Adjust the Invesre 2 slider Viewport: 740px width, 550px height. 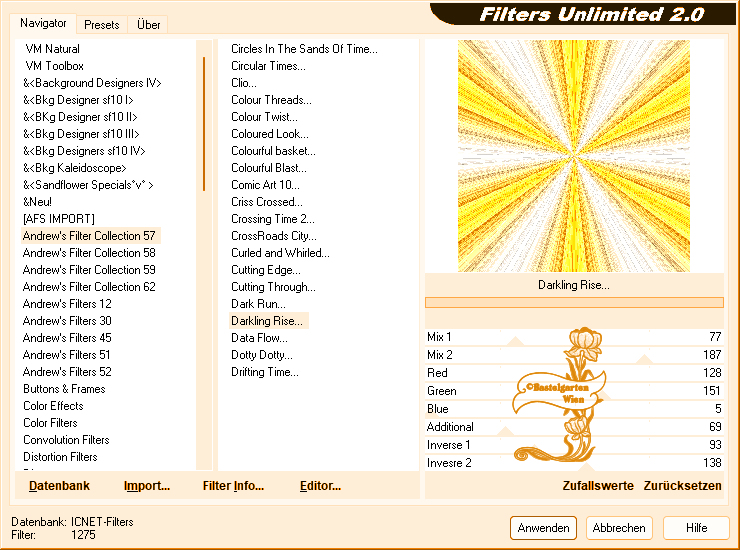[574, 463]
